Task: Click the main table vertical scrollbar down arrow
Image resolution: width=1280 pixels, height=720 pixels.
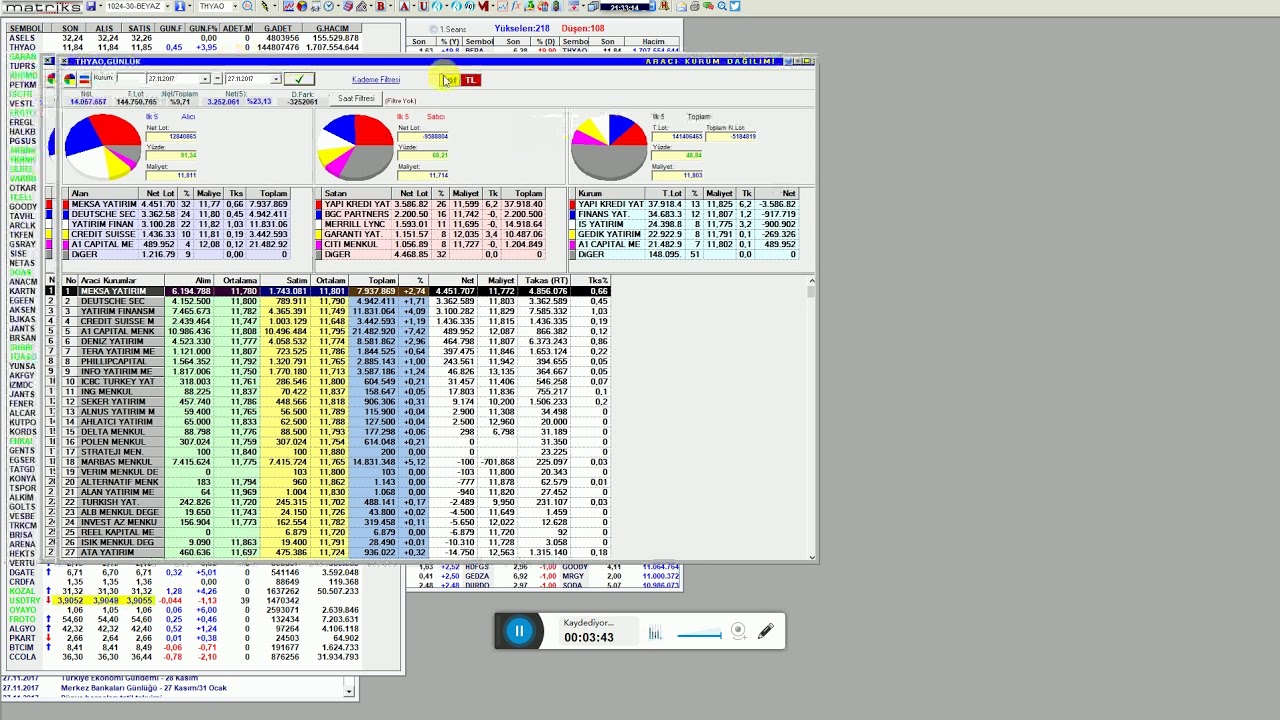Action: click(812, 557)
